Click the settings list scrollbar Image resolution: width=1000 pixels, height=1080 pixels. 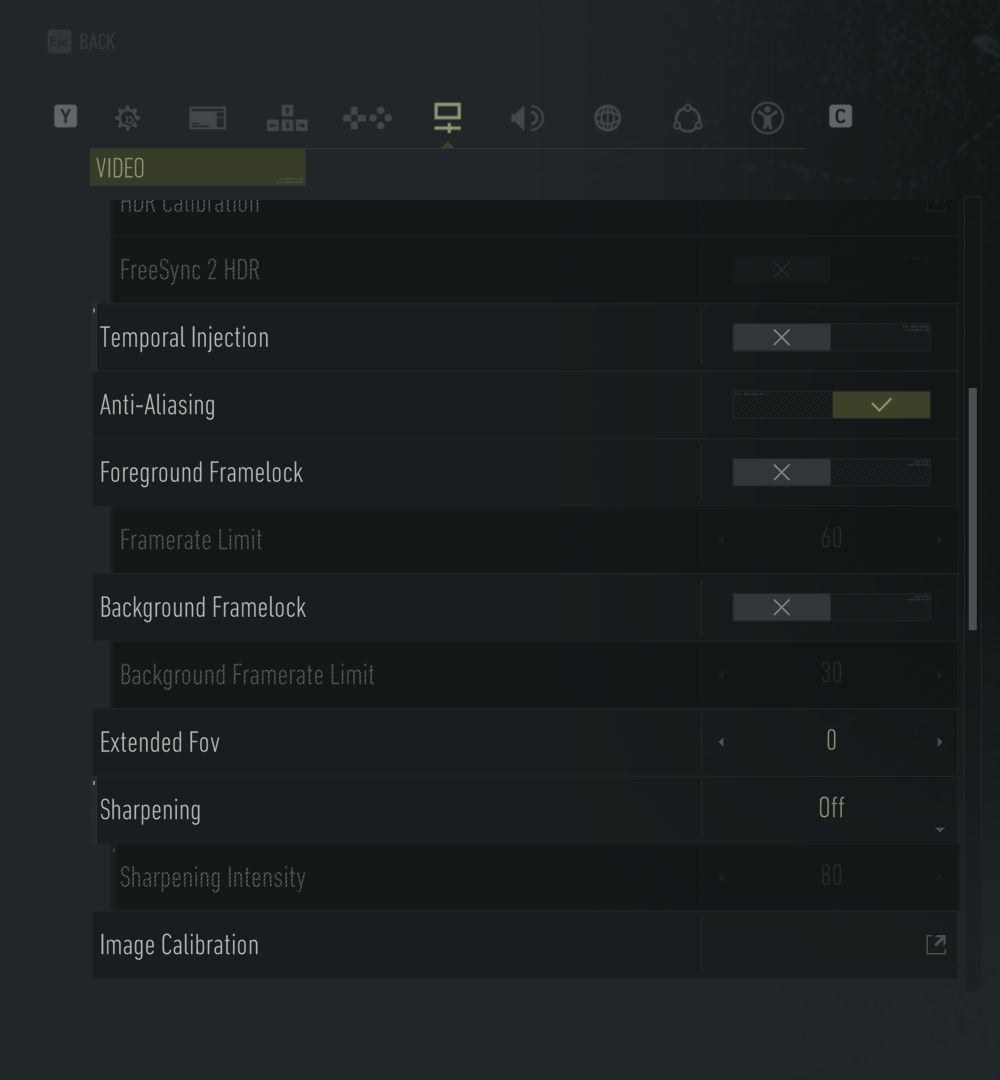point(973,509)
